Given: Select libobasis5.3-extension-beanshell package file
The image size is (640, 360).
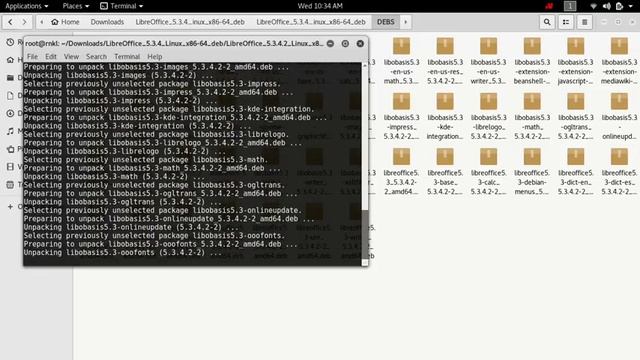Looking at the screenshot, I should 532,61.
